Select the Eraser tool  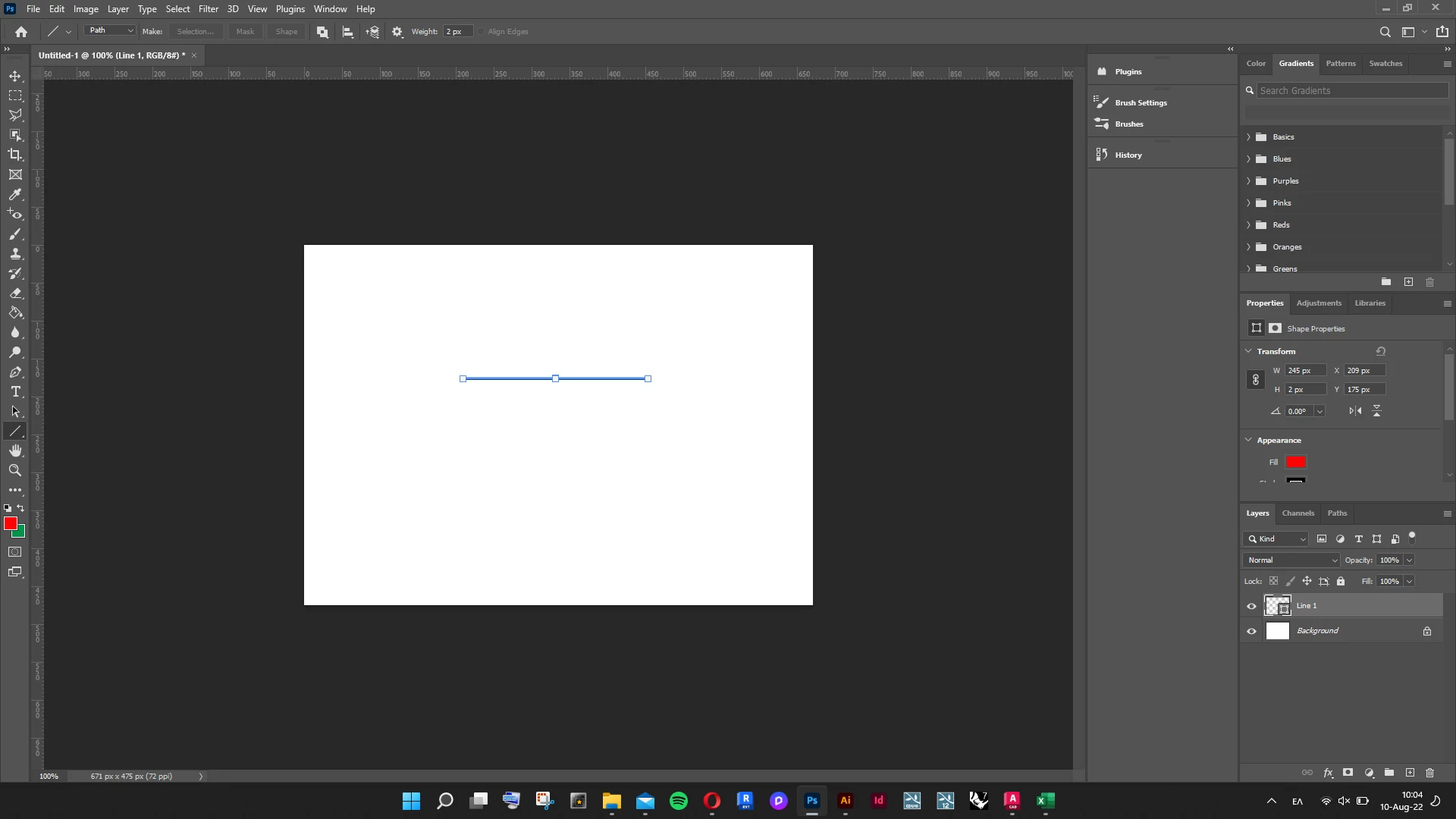[x=15, y=293]
